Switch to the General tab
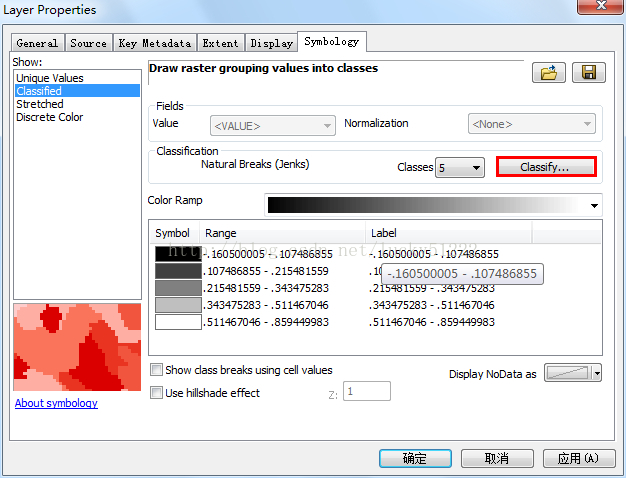The height and width of the screenshot is (478, 626). point(37,43)
